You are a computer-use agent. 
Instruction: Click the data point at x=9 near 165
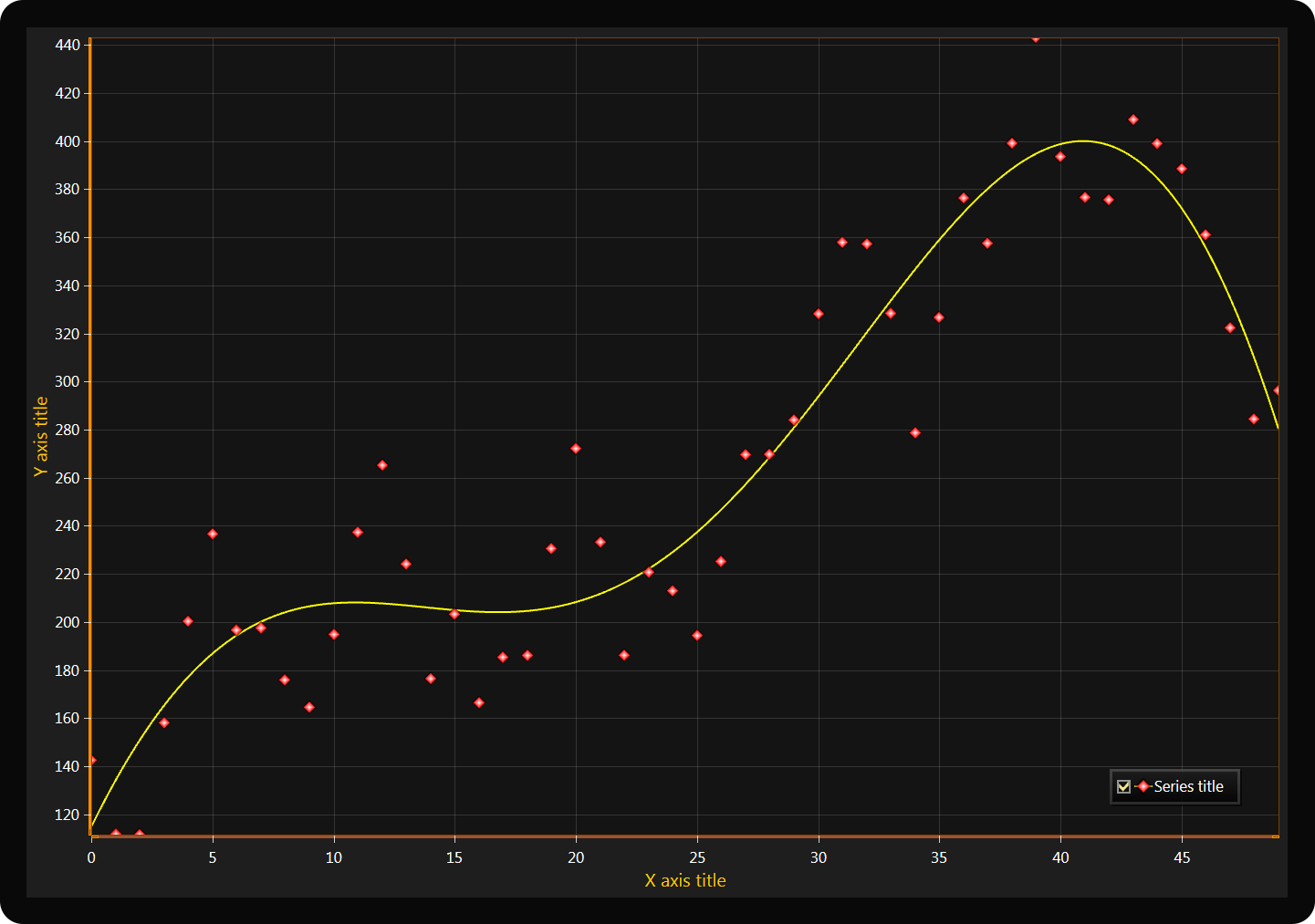(309, 707)
